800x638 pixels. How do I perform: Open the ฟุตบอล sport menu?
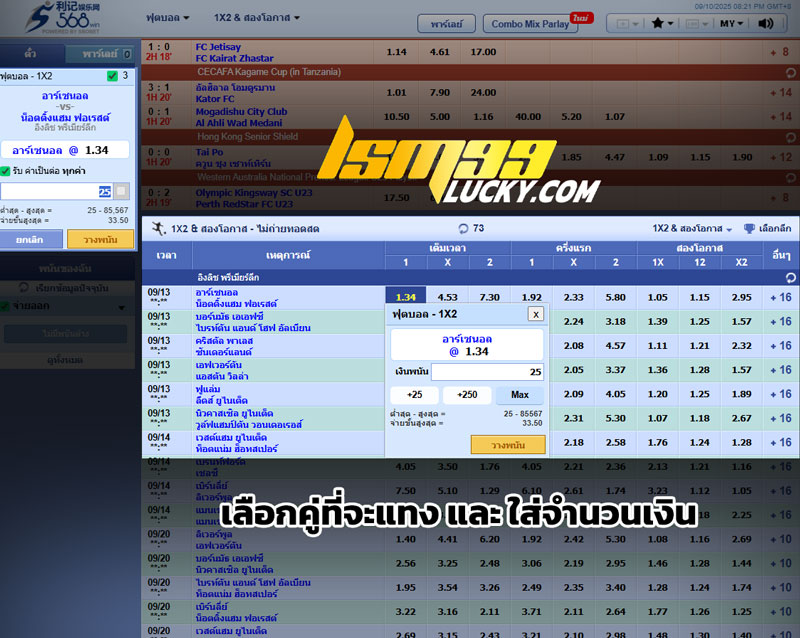click(168, 17)
